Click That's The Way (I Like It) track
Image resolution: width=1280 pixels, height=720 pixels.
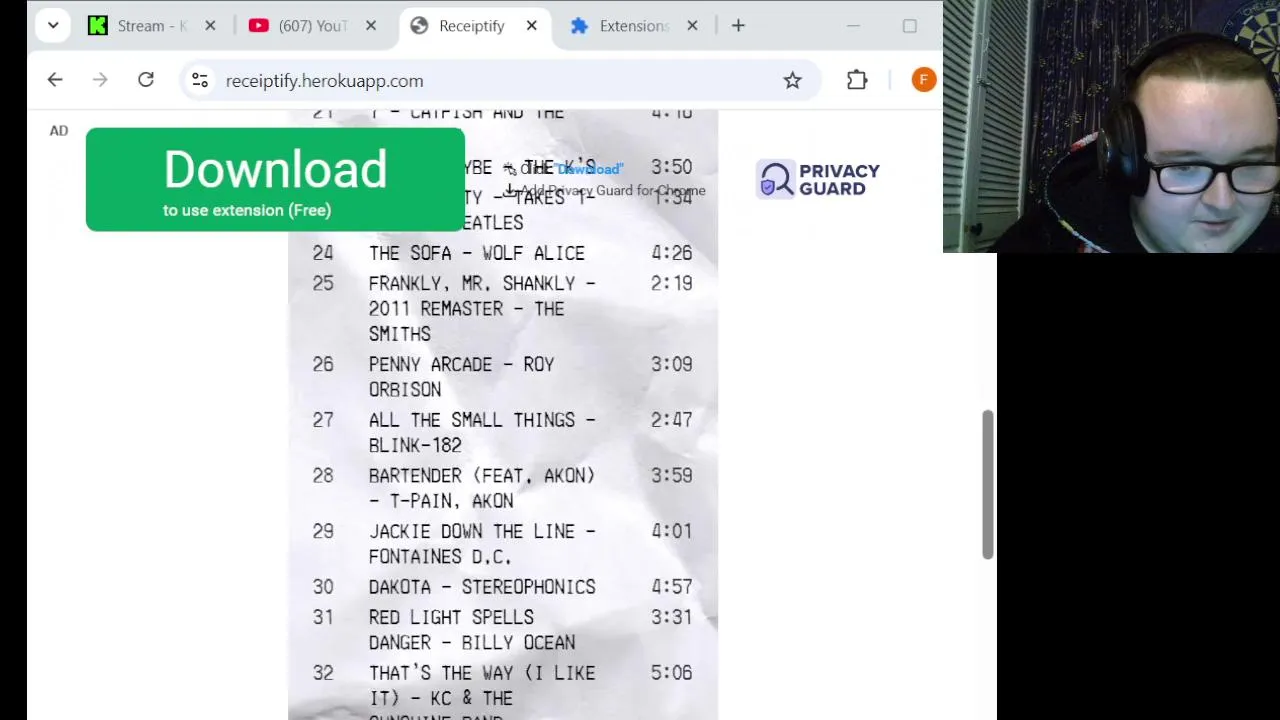[482, 692]
